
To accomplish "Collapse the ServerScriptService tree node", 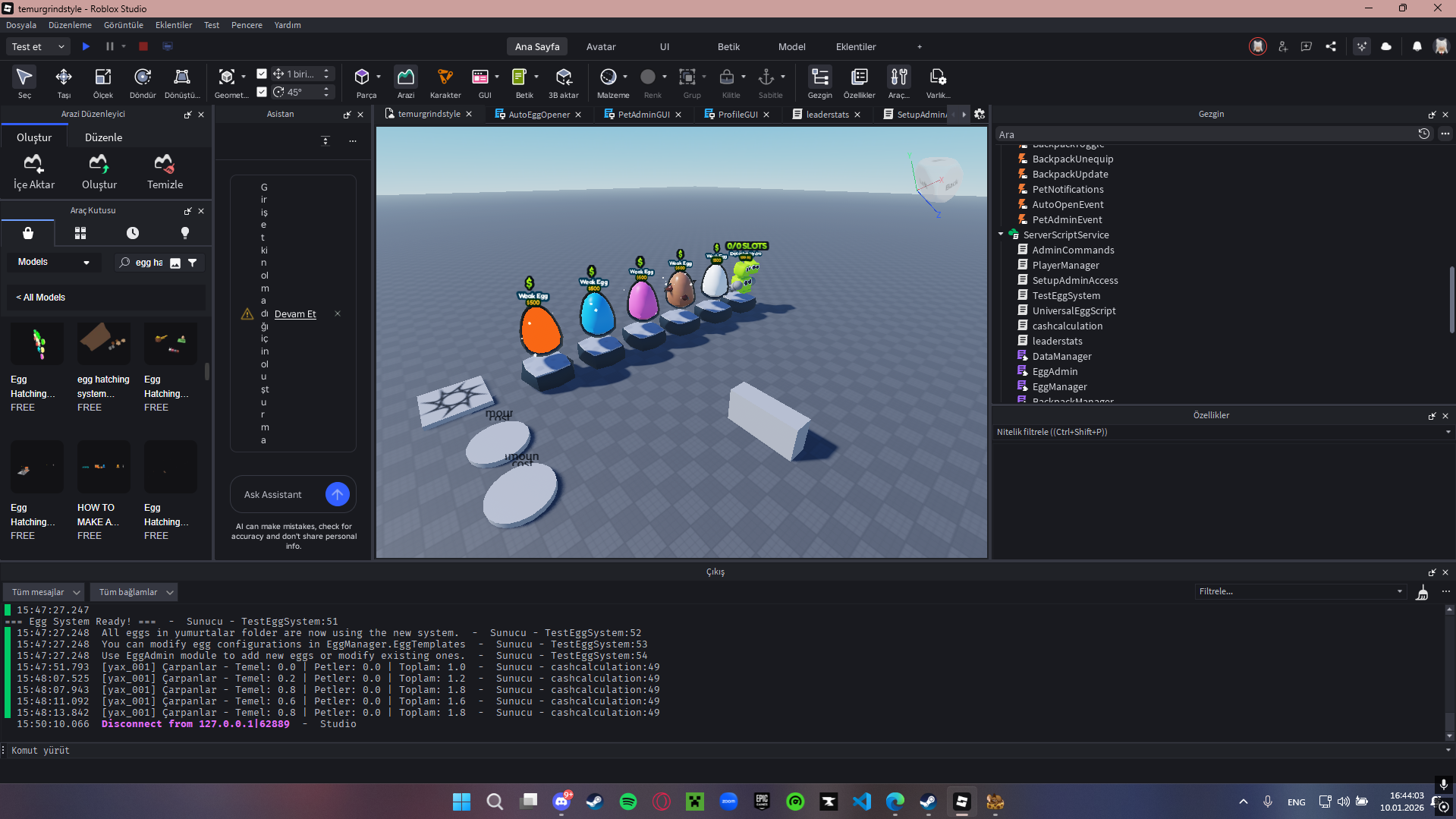I will pos(1001,235).
